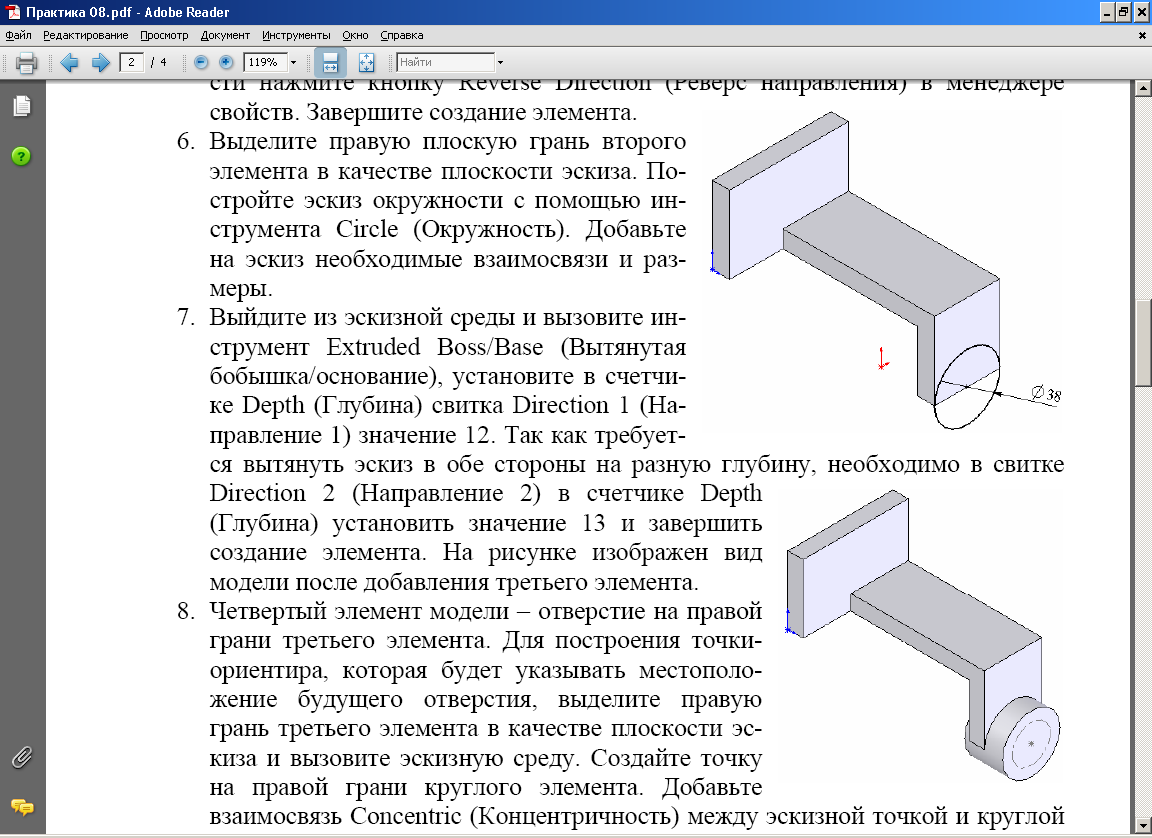This screenshot has height=838, width=1152.
Task: Click the vertical scrollbar thumb
Action: pos(1143,340)
